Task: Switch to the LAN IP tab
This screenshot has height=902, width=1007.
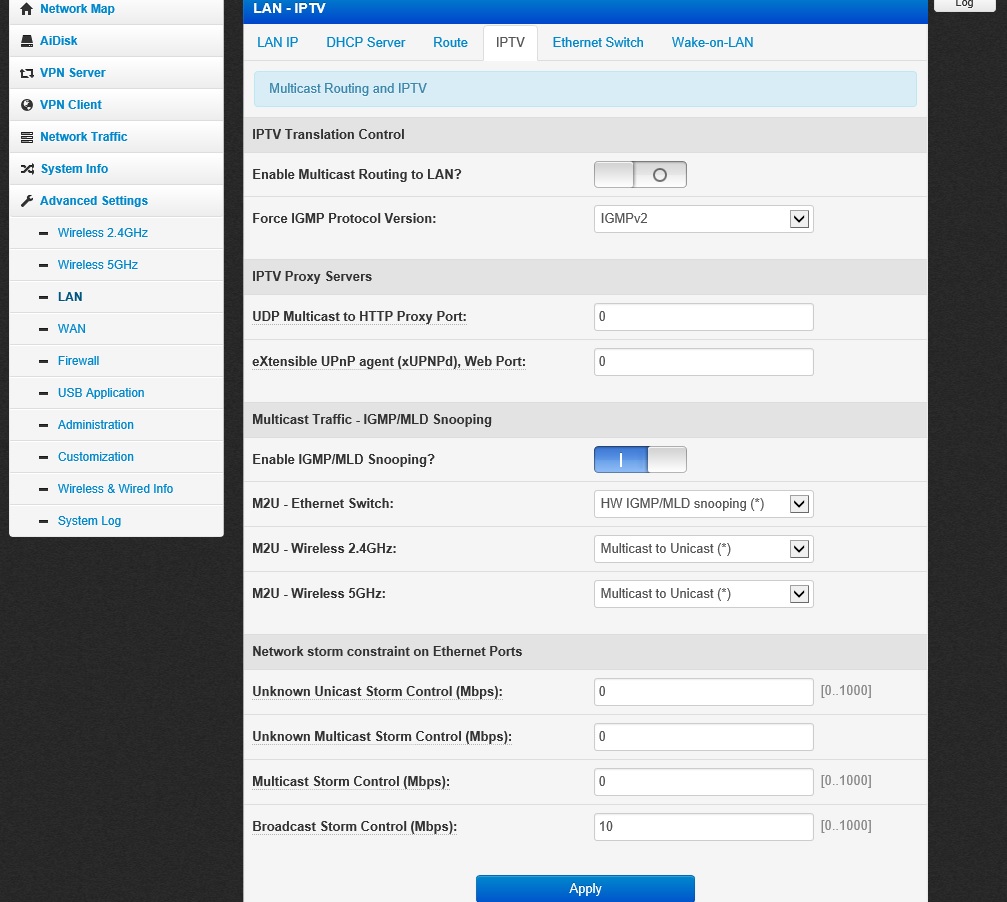Action: tap(277, 42)
